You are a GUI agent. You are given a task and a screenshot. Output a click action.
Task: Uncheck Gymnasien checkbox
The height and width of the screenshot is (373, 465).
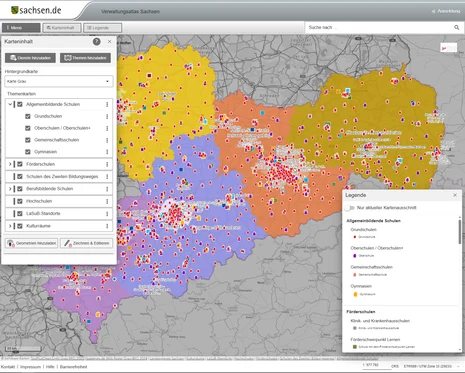(28, 152)
